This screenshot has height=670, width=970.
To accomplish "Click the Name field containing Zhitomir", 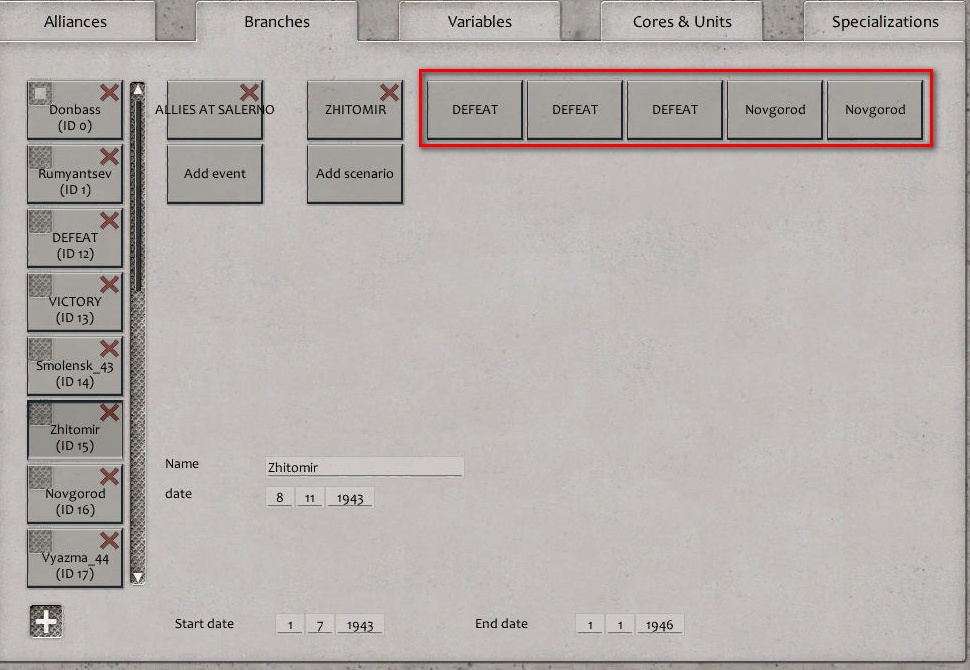I will point(364,466).
